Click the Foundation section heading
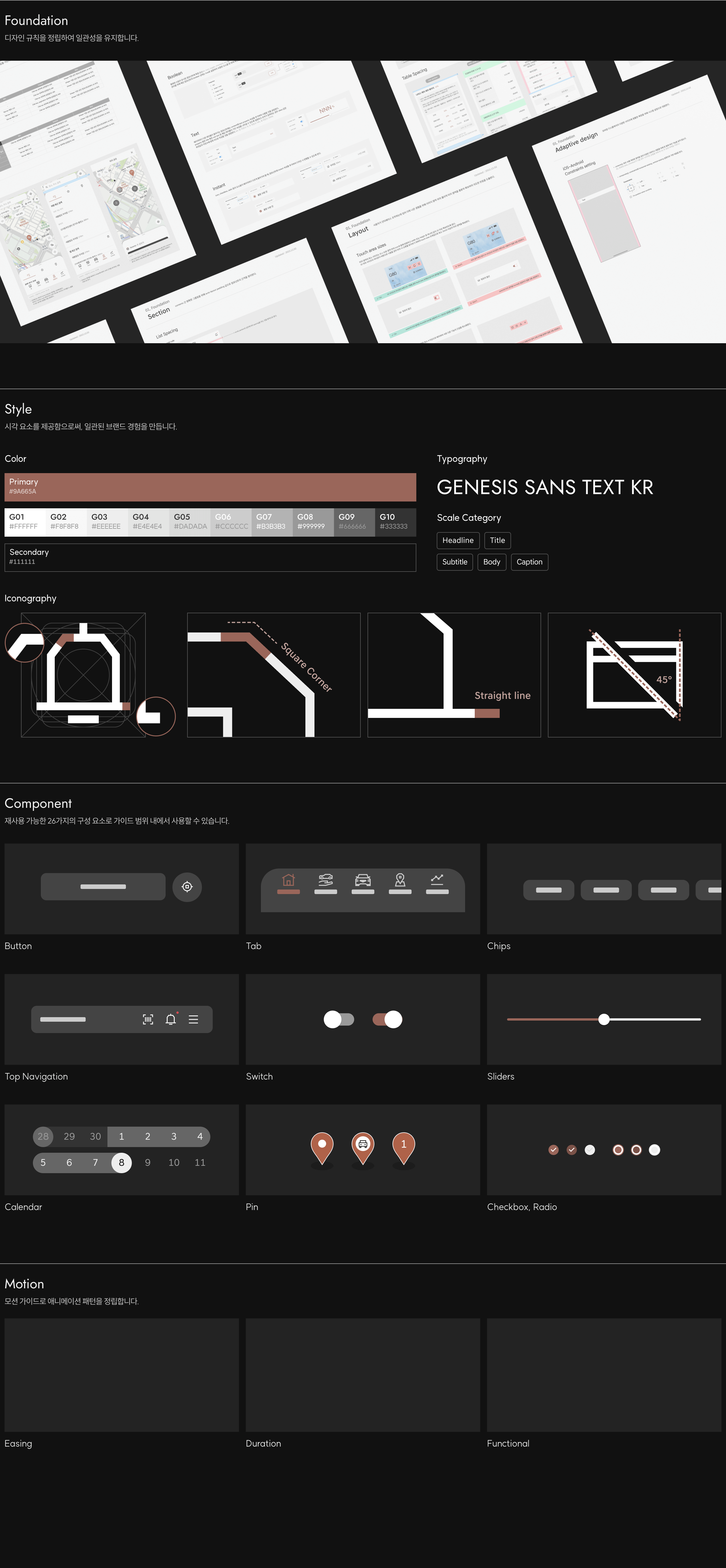 click(x=36, y=21)
